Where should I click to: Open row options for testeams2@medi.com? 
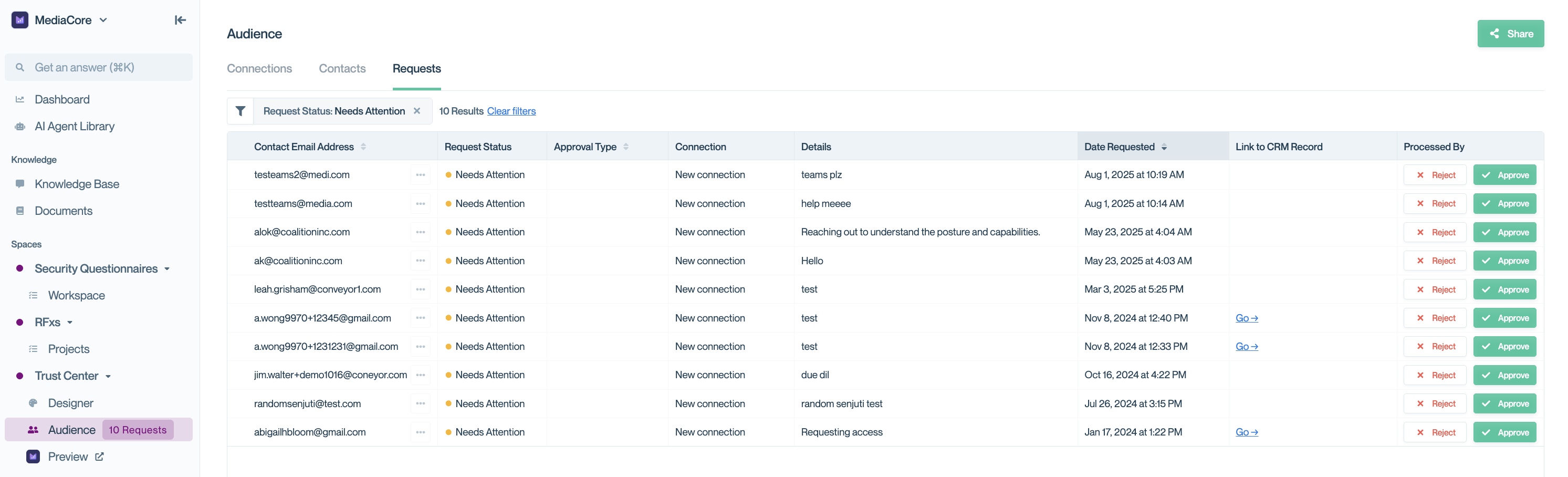point(421,175)
